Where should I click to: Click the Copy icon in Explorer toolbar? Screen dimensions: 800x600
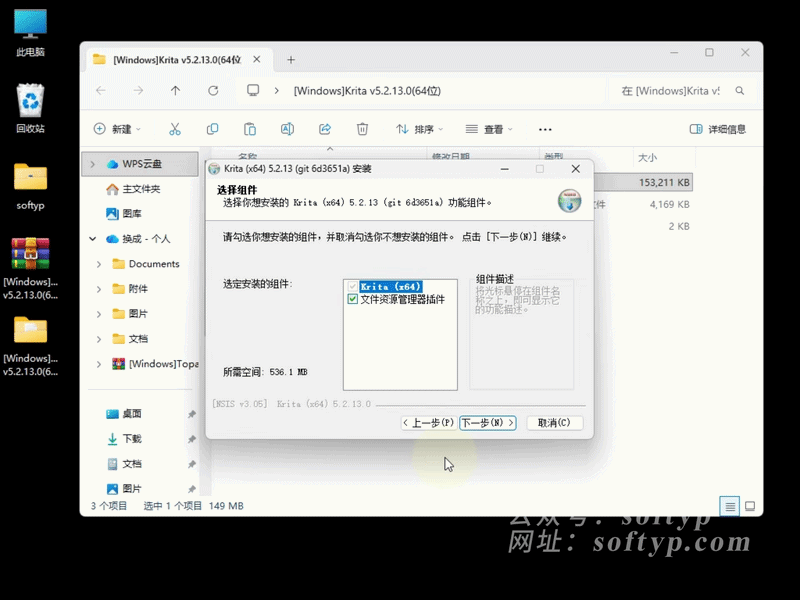[x=212, y=129]
